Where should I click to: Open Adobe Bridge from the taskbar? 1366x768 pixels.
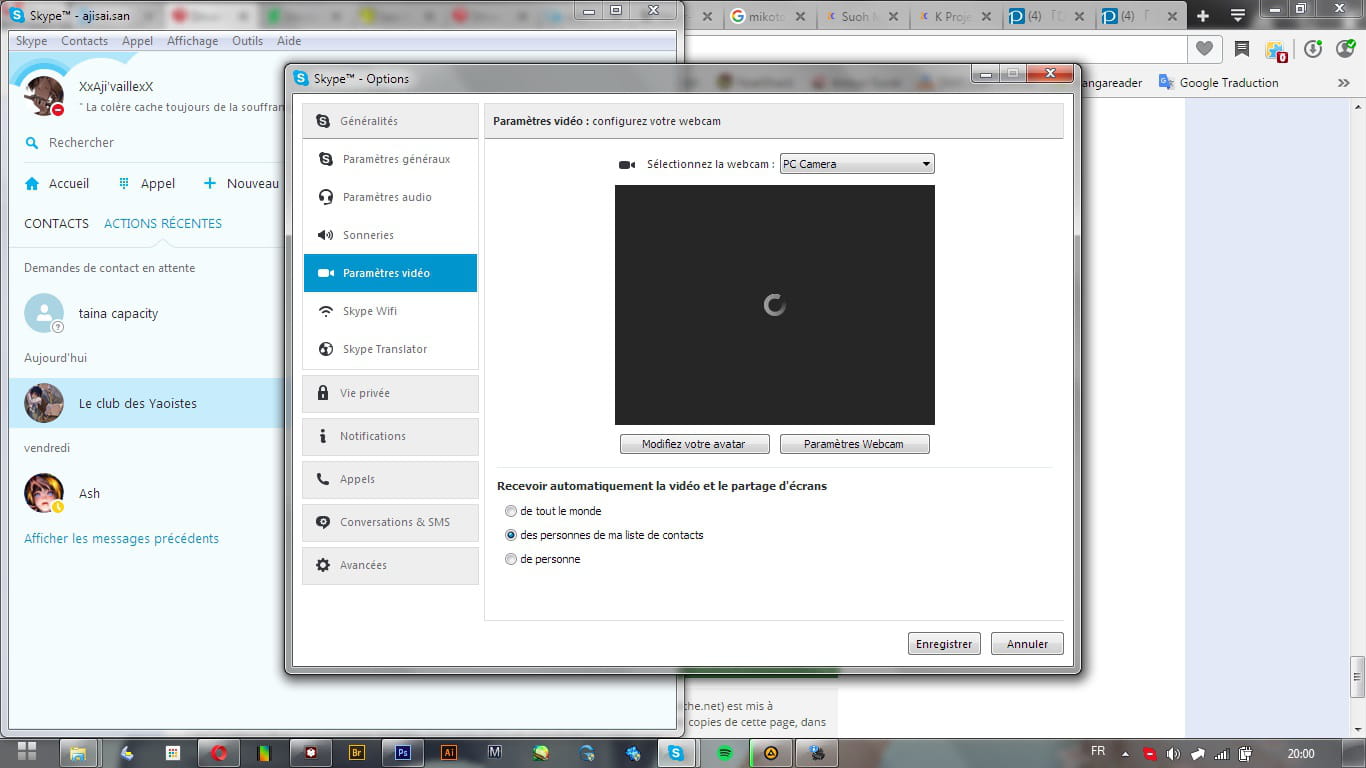357,753
